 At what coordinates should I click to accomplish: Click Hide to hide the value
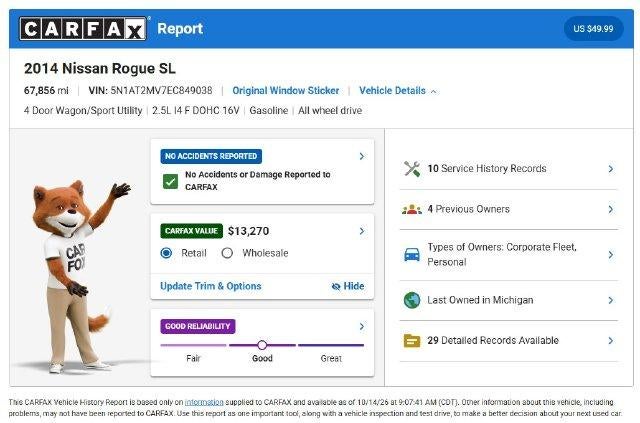coord(353,286)
